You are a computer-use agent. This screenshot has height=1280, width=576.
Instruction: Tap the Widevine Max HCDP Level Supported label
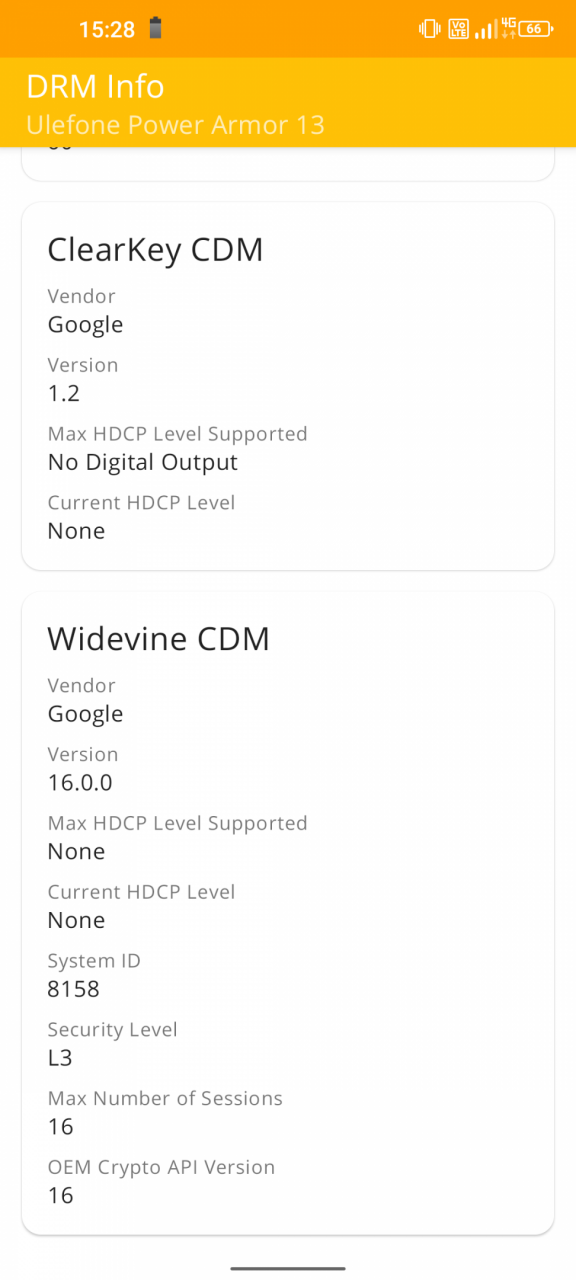pyautogui.click(x=178, y=823)
